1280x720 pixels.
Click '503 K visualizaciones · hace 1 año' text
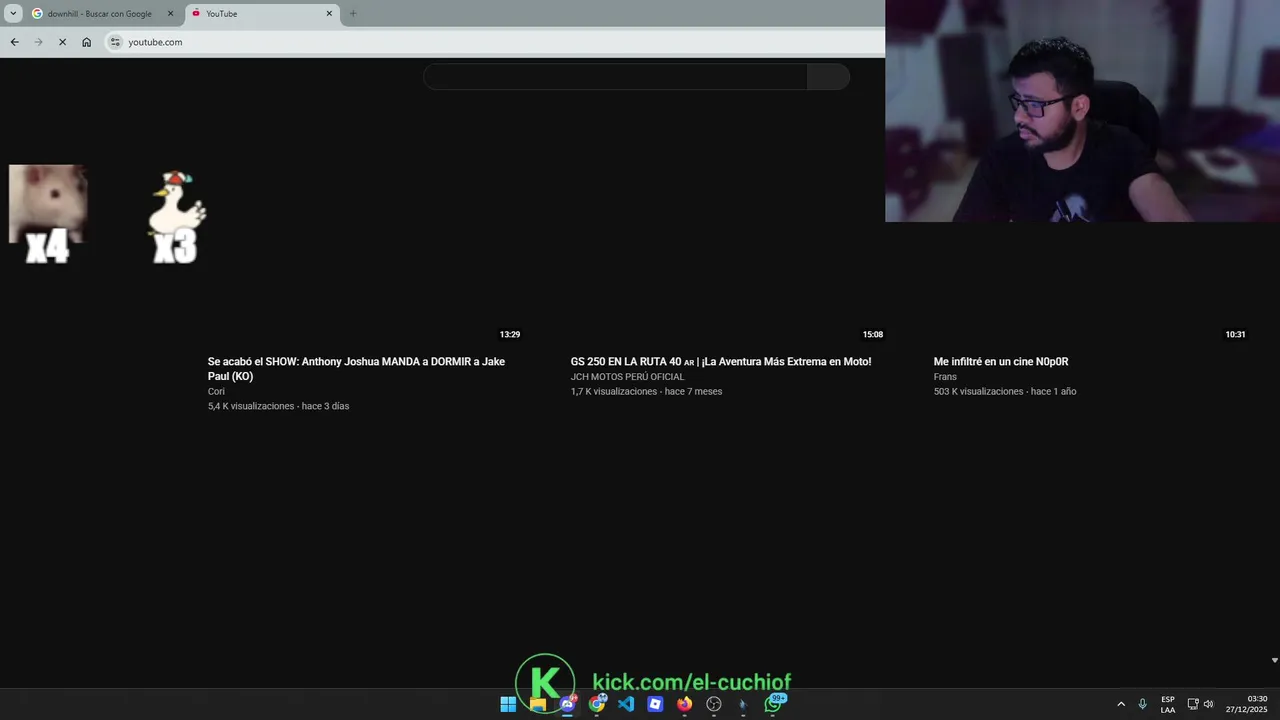[1005, 392]
